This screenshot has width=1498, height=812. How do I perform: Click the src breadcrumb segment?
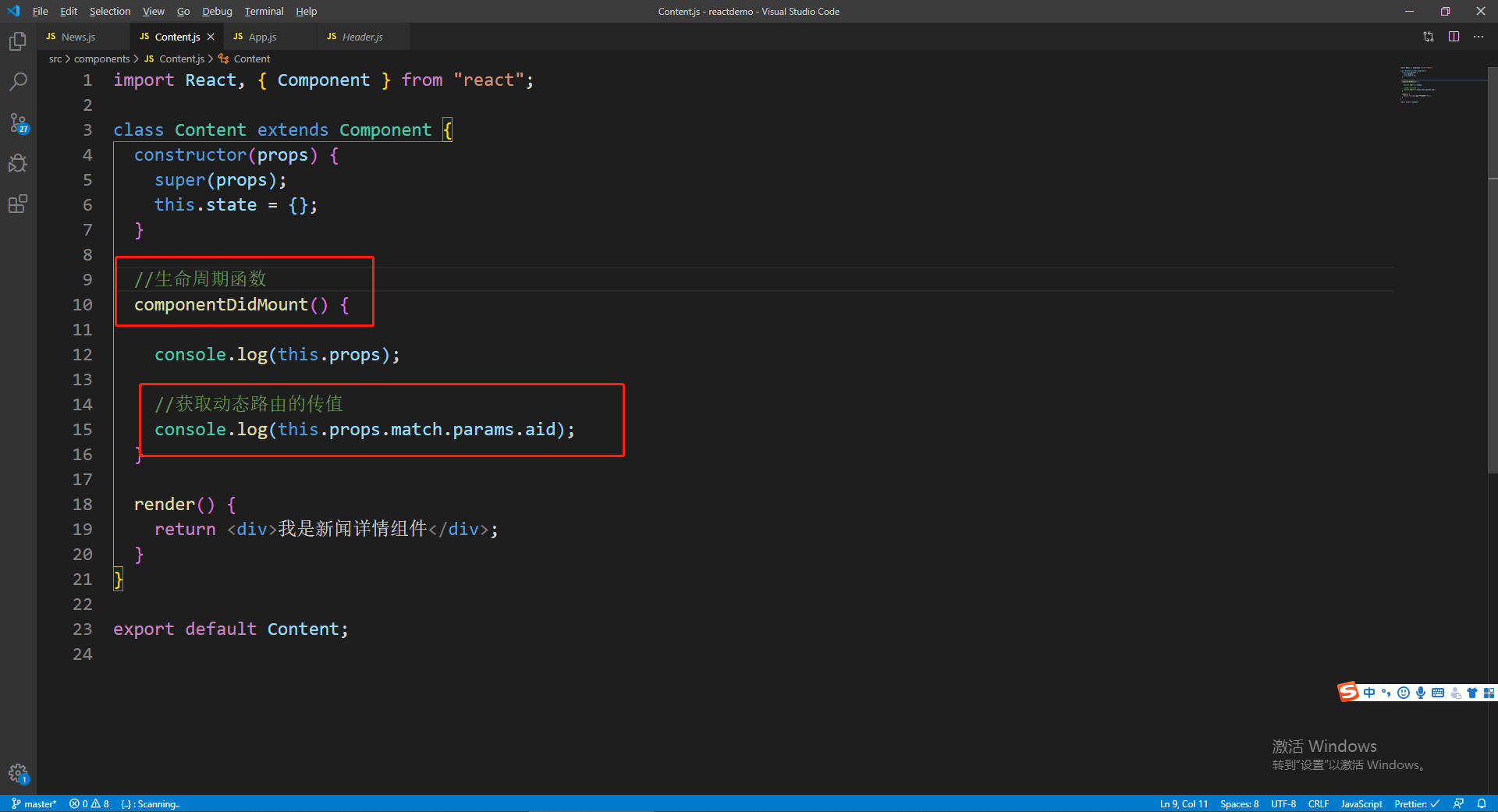point(55,59)
